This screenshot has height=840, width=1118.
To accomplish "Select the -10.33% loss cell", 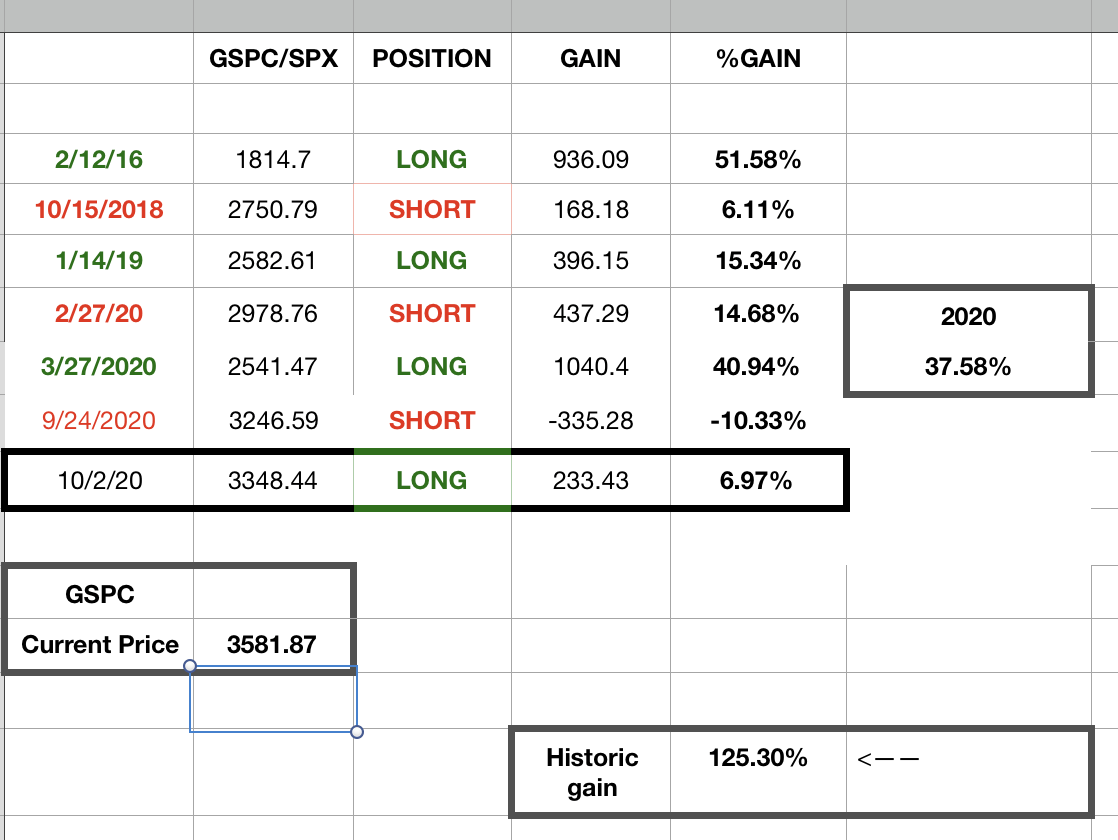I will coord(757,420).
